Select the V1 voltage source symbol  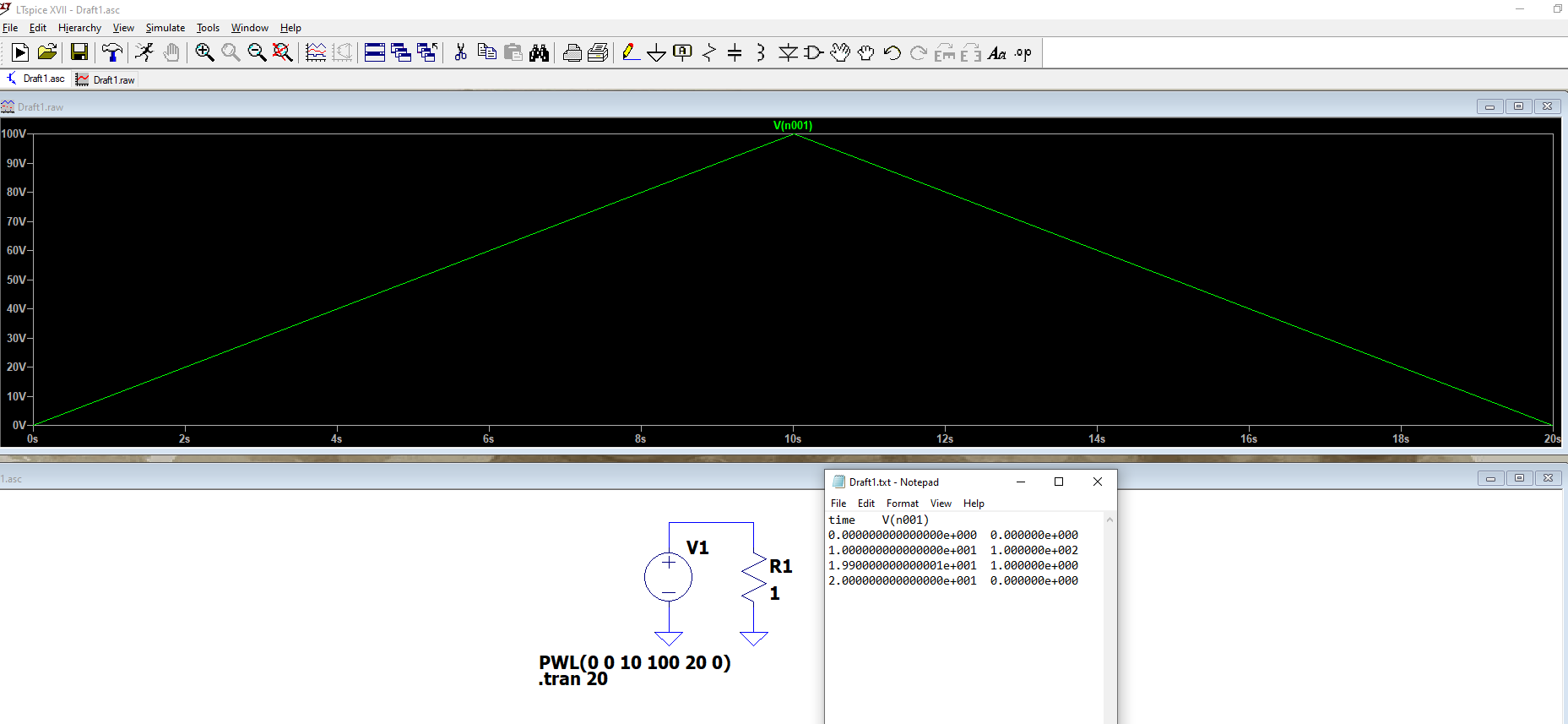(668, 578)
